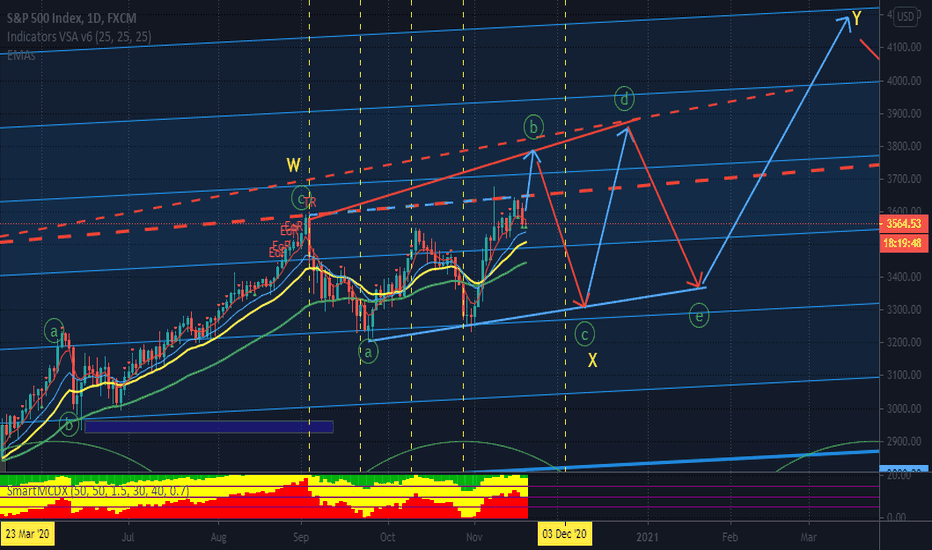Click the 4000.00 price scale value
This screenshot has width=932, height=550.
tap(904, 81)
